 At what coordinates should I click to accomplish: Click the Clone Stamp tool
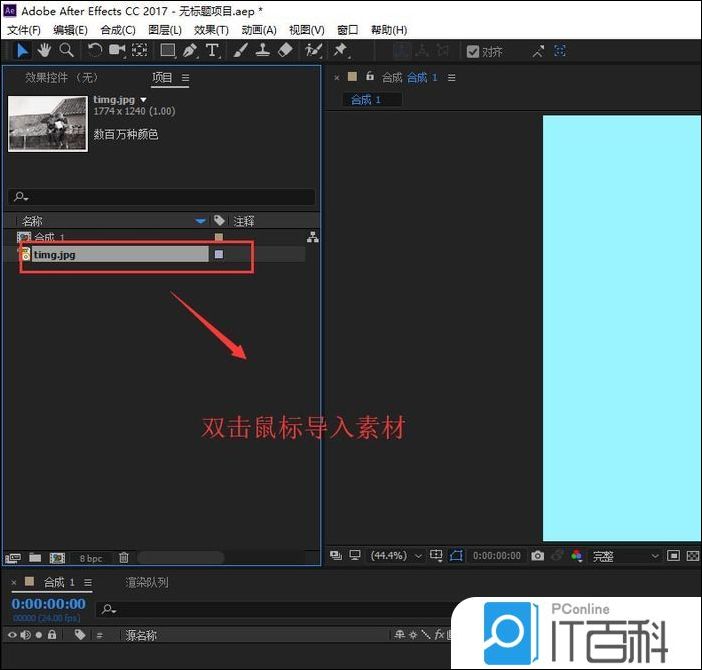tap(262, 50)
